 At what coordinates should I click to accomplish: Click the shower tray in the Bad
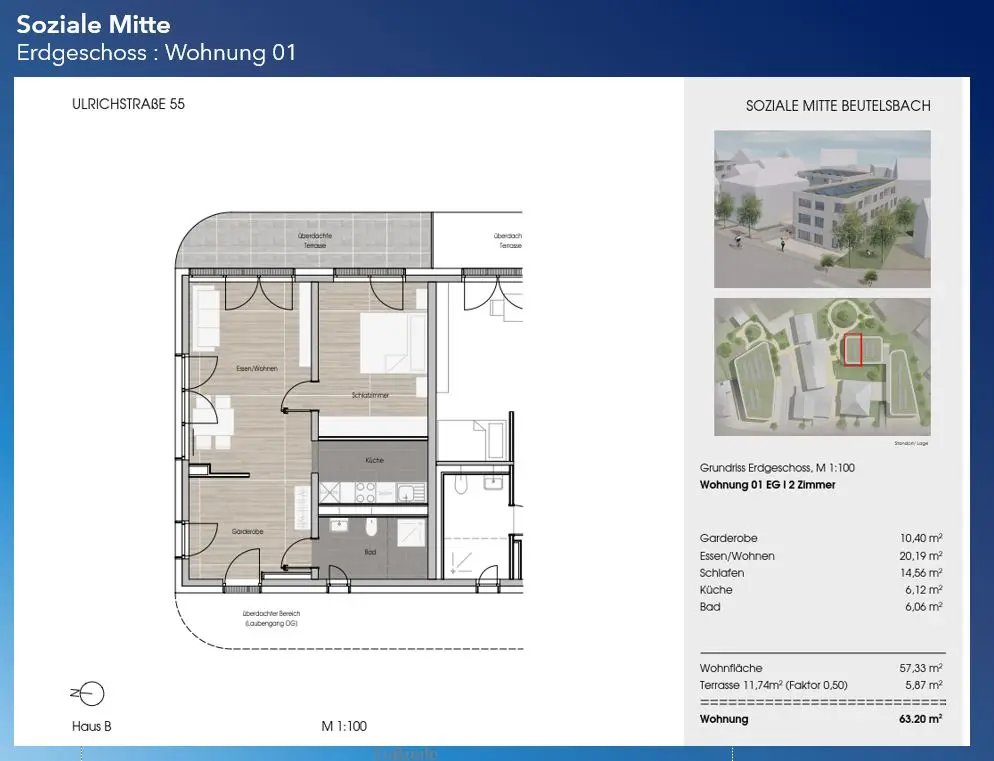[410, 535]
